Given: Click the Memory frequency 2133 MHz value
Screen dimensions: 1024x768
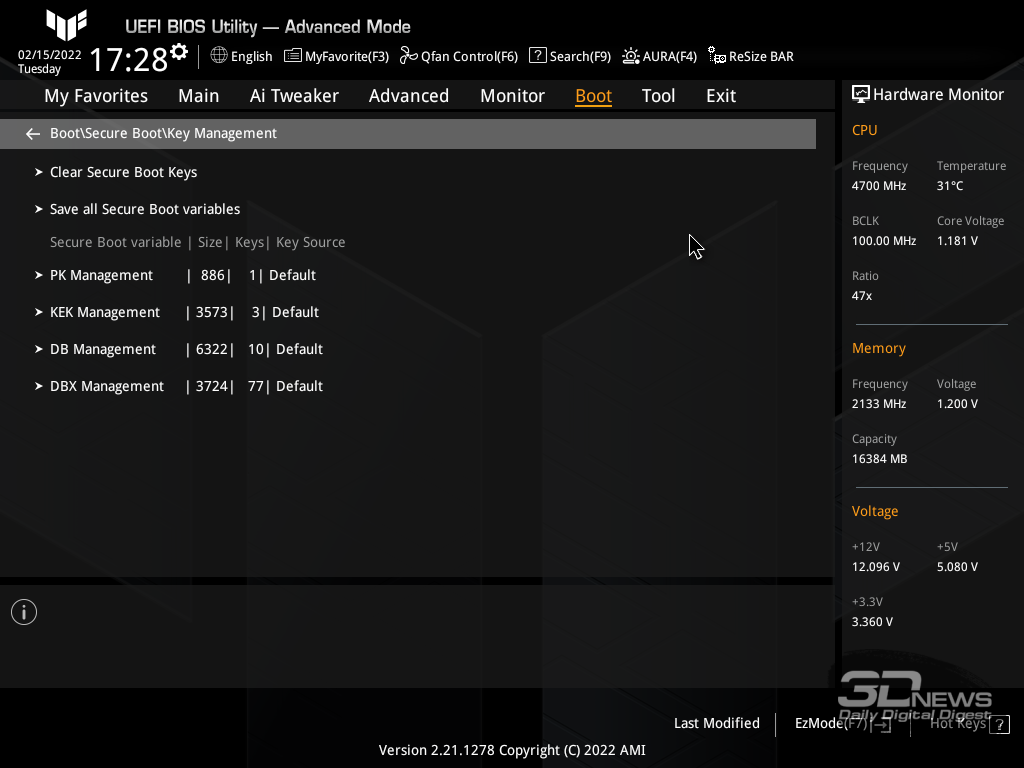Looking at the screenshot, I should pyautogui.click(x=878, y=404).
